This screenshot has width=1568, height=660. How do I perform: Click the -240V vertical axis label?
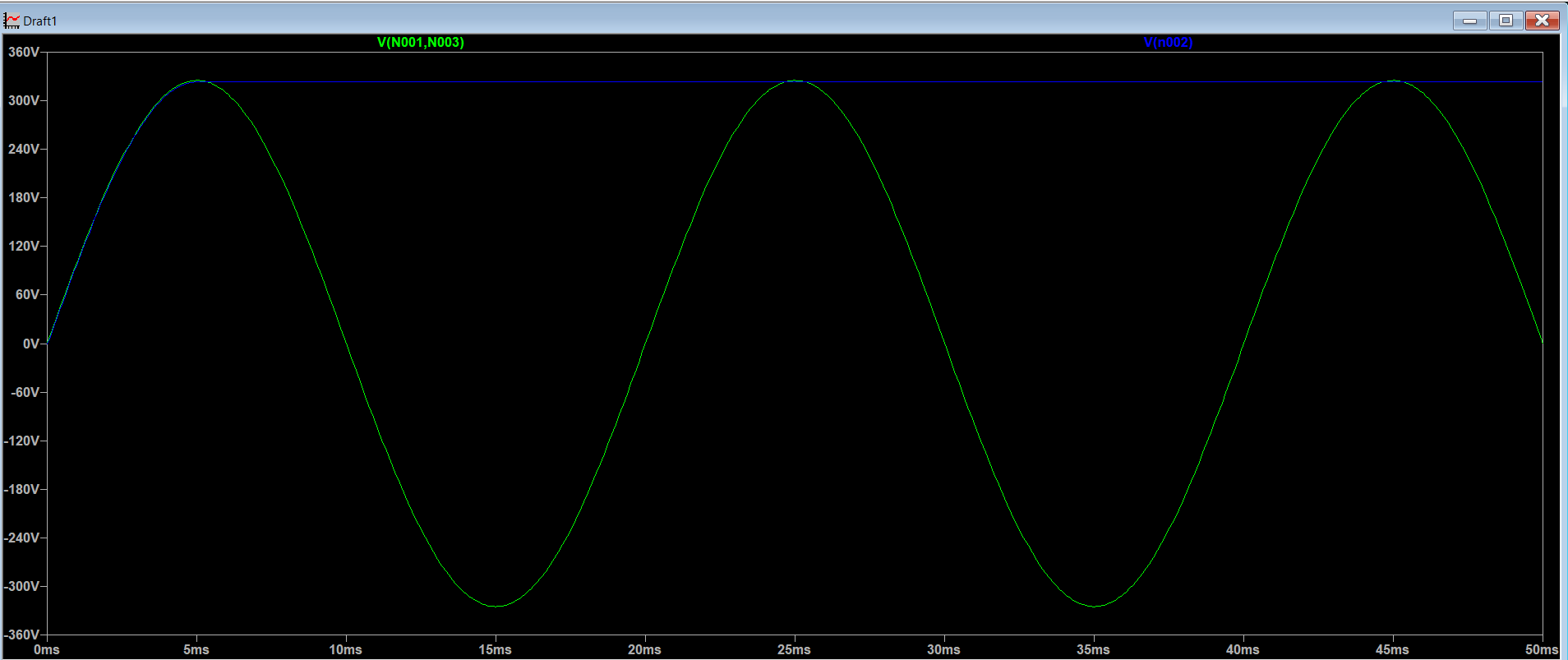(x=22, y=538)
